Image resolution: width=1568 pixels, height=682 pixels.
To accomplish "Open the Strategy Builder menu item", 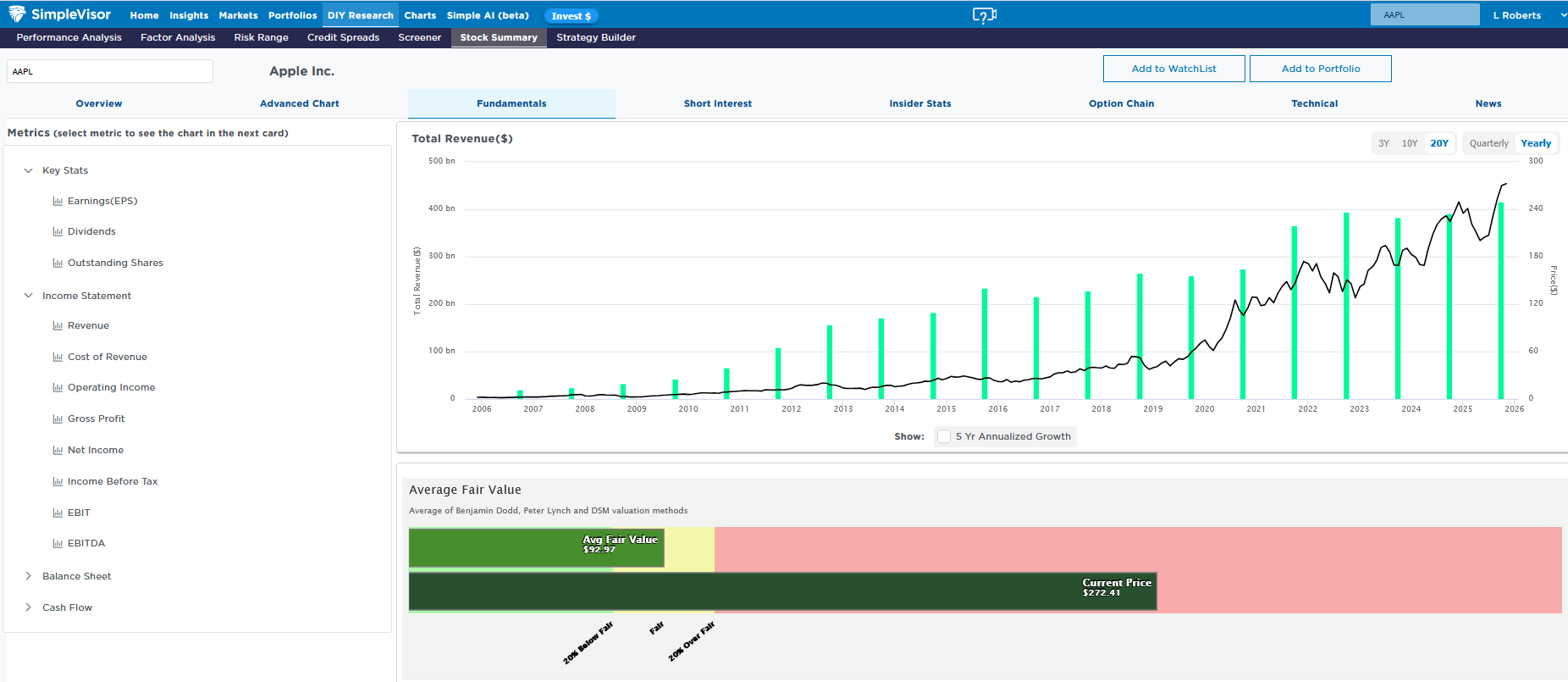I will click(595, 37).
